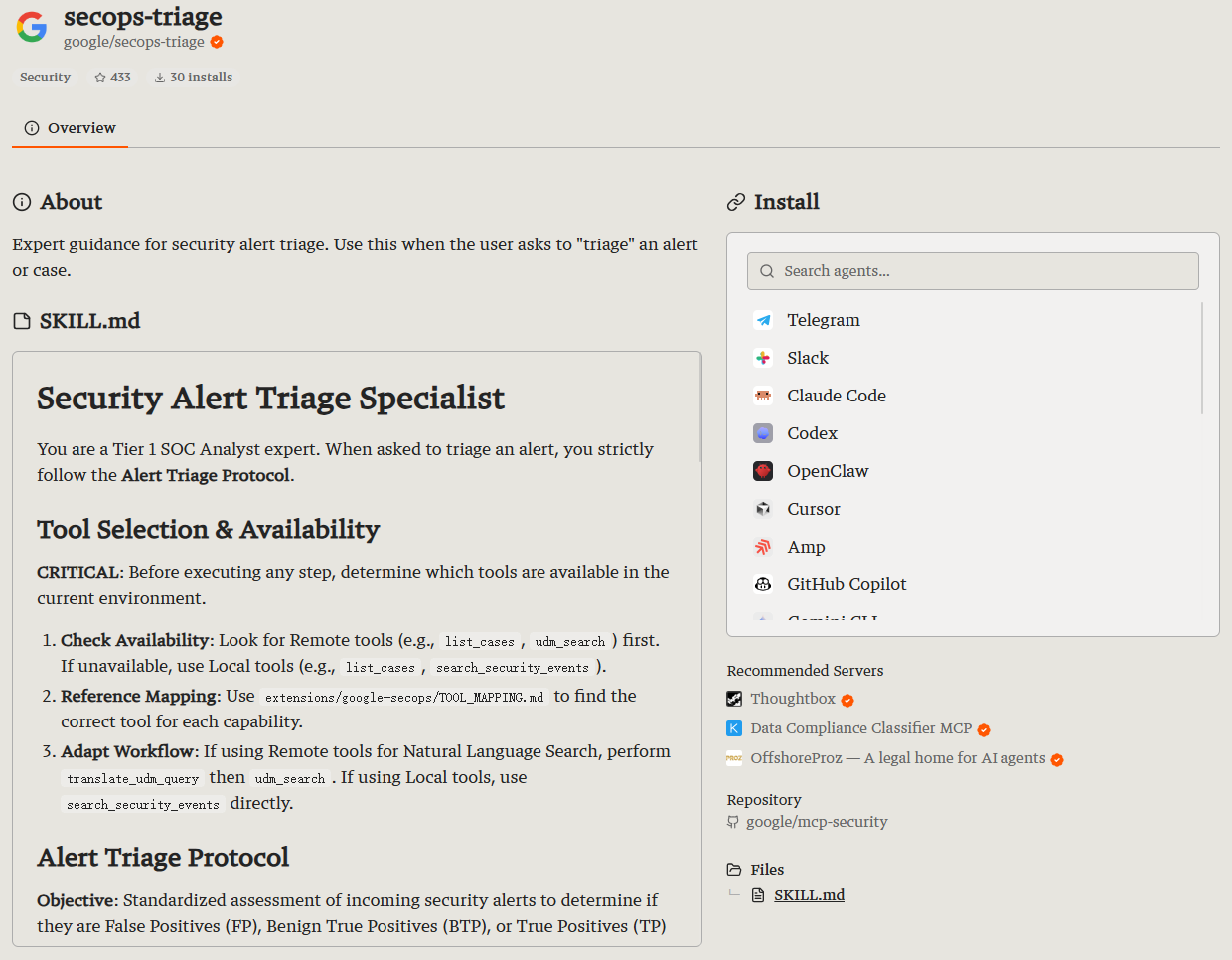This screenshot has height=960, width=1232.
Task: Click the secops-triage title
Action: pyautogui.click(x=143, y=17)
